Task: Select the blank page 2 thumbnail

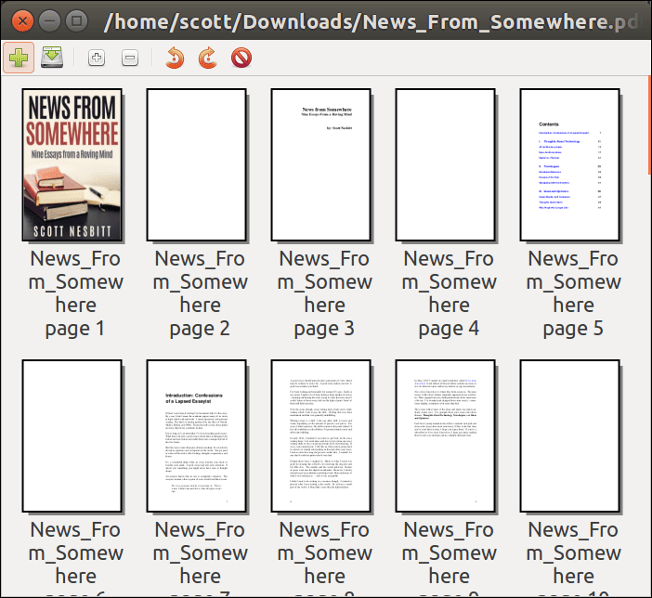Action: [196, 165]
